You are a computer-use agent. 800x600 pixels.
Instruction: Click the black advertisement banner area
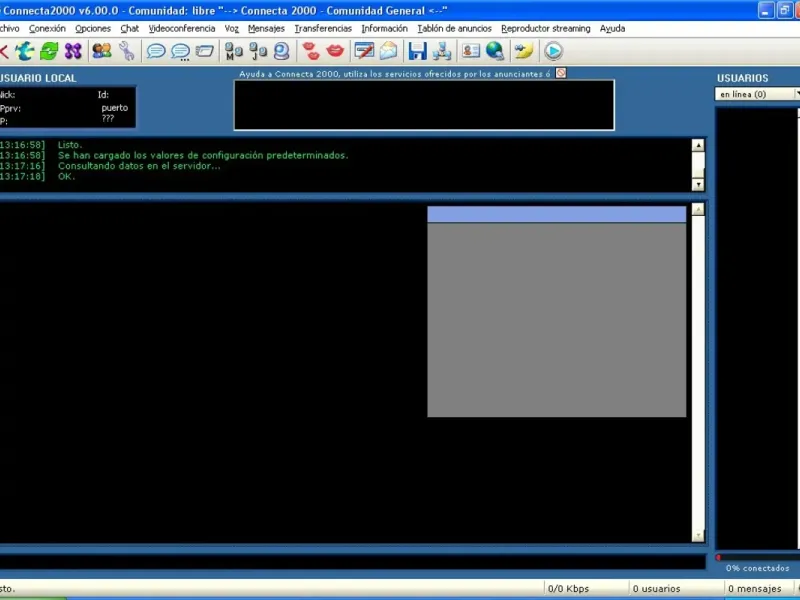pyautogui.click(x=424, y=105)
